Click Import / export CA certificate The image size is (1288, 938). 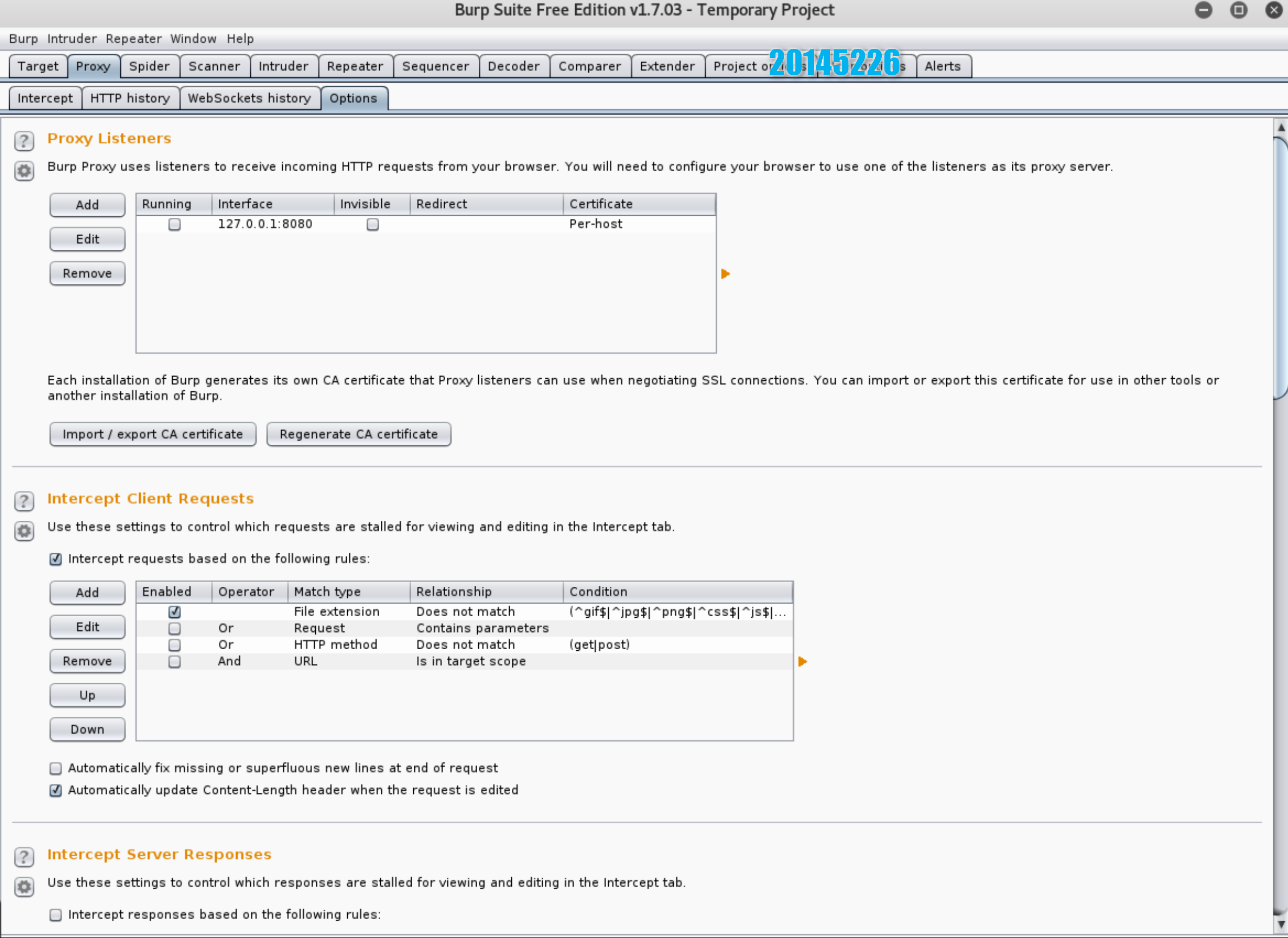(153, 434)
